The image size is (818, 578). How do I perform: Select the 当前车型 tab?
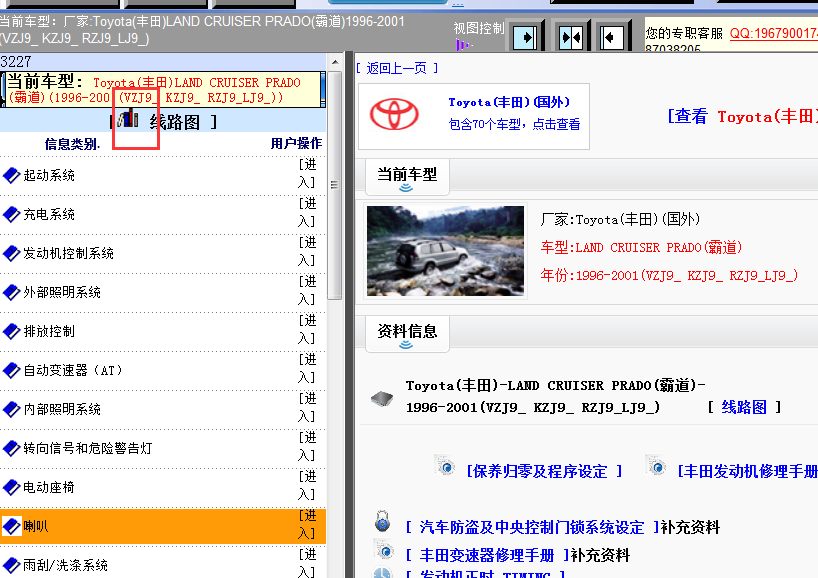[x=407, y=177]
